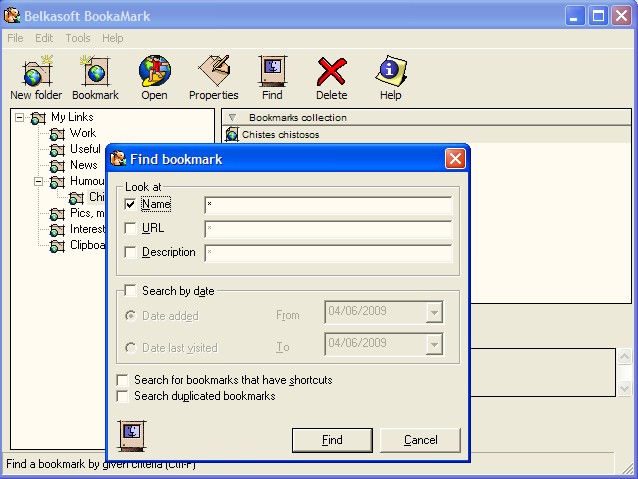Select the My Links label
This screenshot has width=638, height=479.
pyautogui.click(x=72, y=117)
